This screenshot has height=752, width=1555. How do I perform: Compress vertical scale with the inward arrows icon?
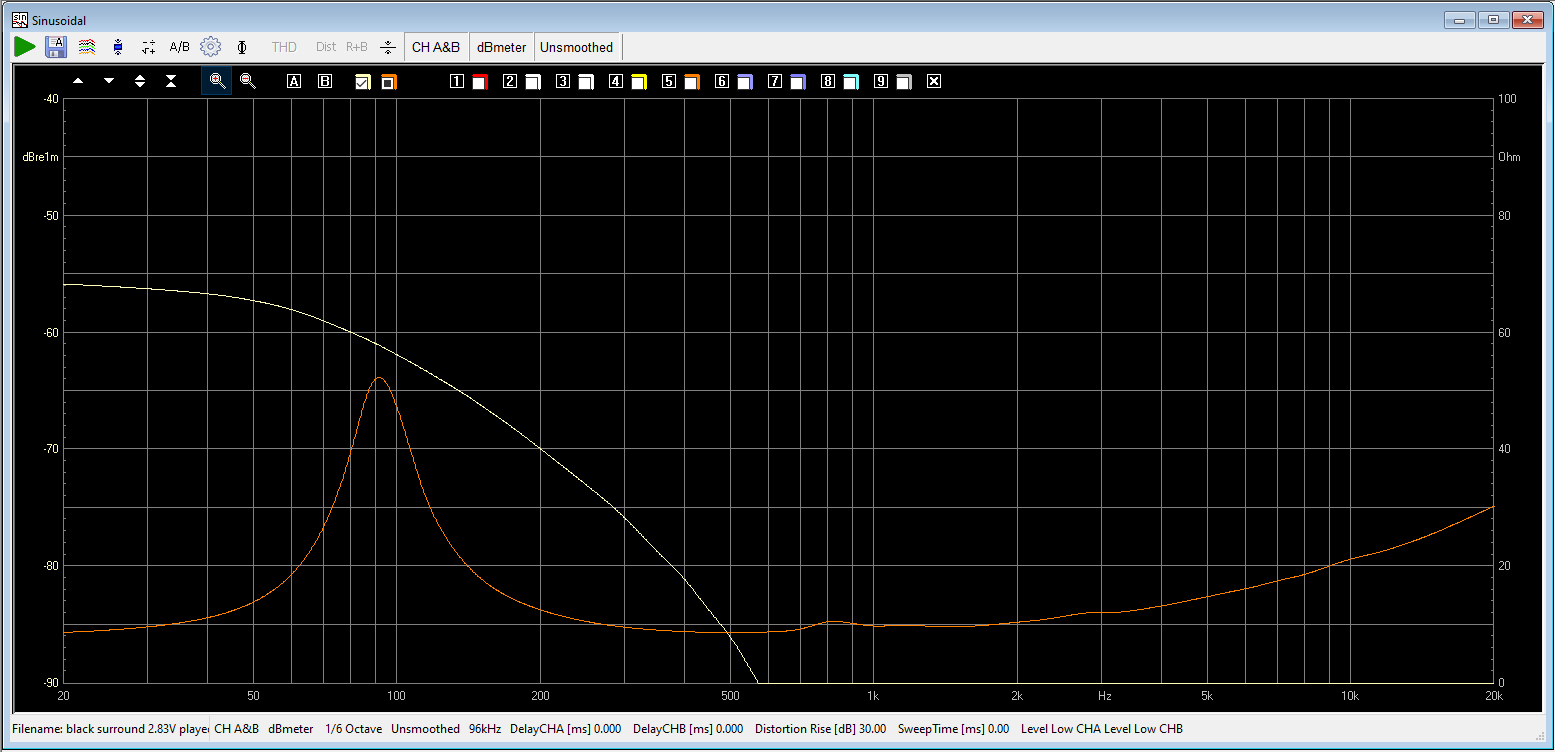171,81
